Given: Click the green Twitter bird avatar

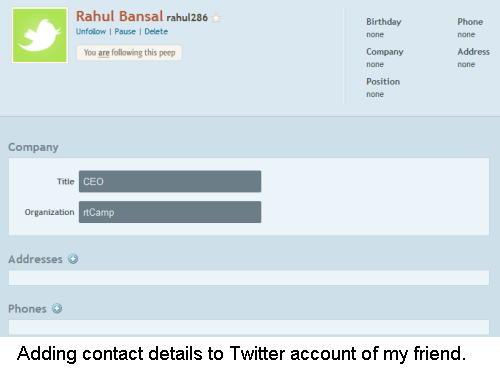Looking at the screenshot, I should coord(40,35).
